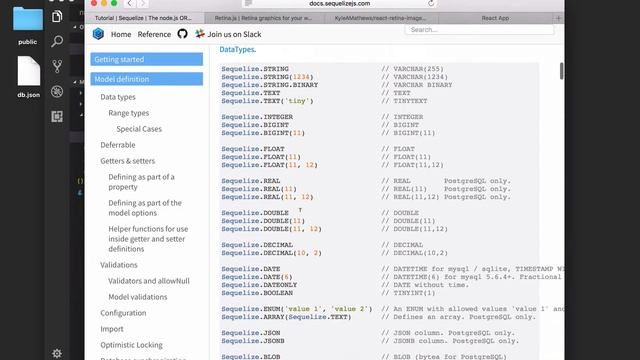Open the Model definition section
Image resolution: width=640 pixels, height=360 pixels.
[x=147, y=79]
